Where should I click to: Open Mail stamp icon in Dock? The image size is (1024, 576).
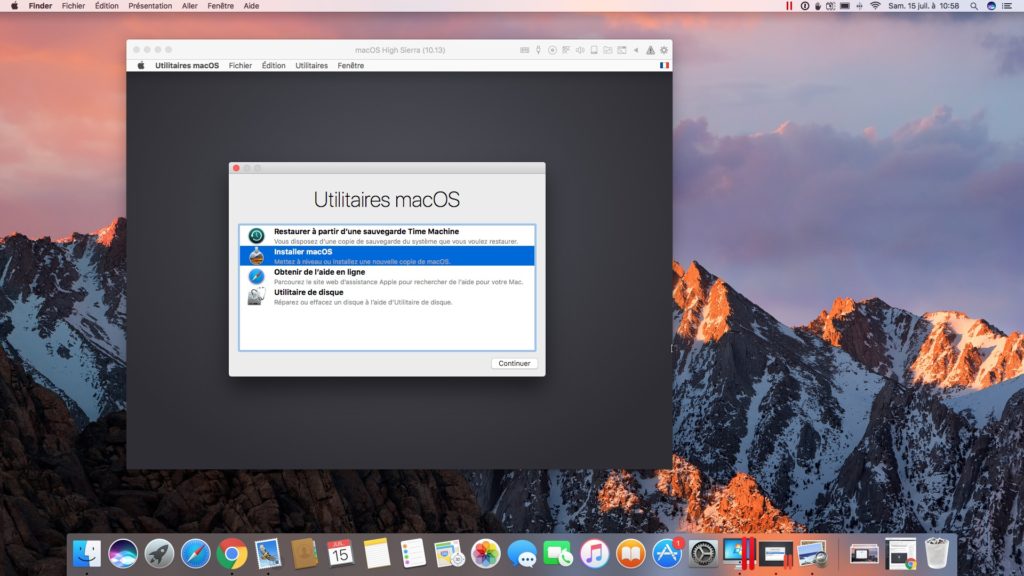pos(268,554)
